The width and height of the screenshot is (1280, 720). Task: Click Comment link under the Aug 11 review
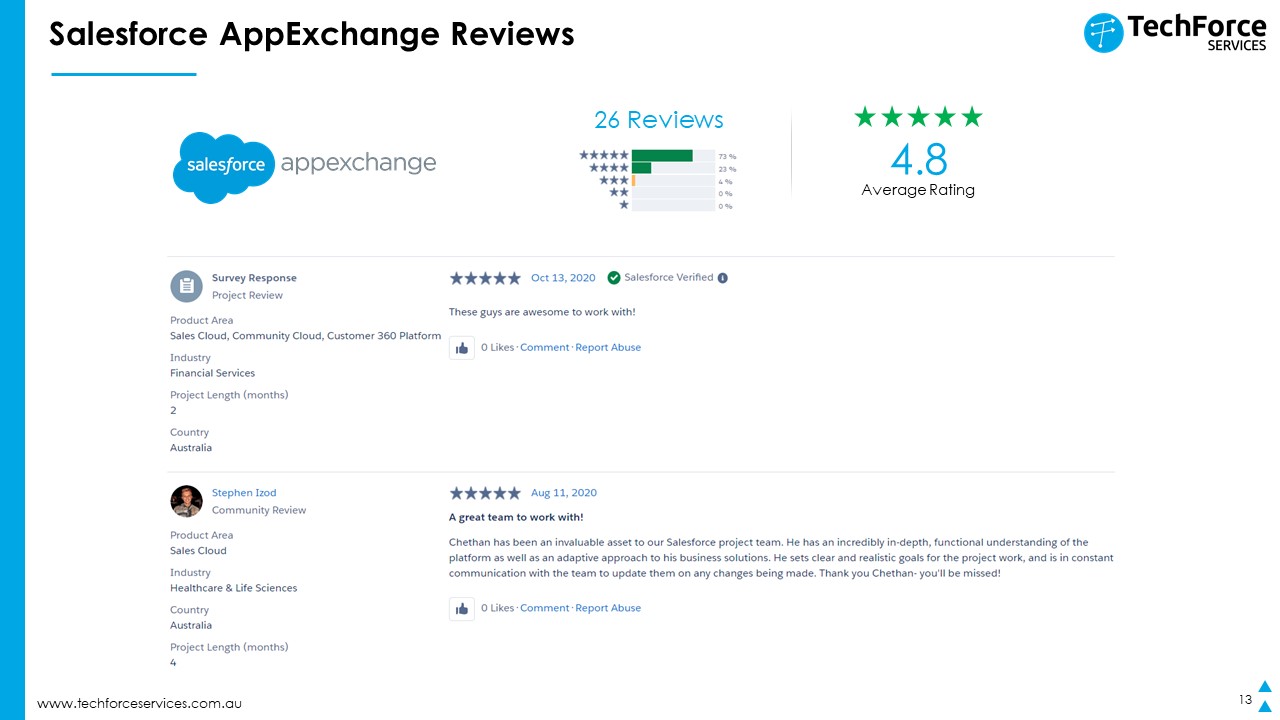[545, 608]
